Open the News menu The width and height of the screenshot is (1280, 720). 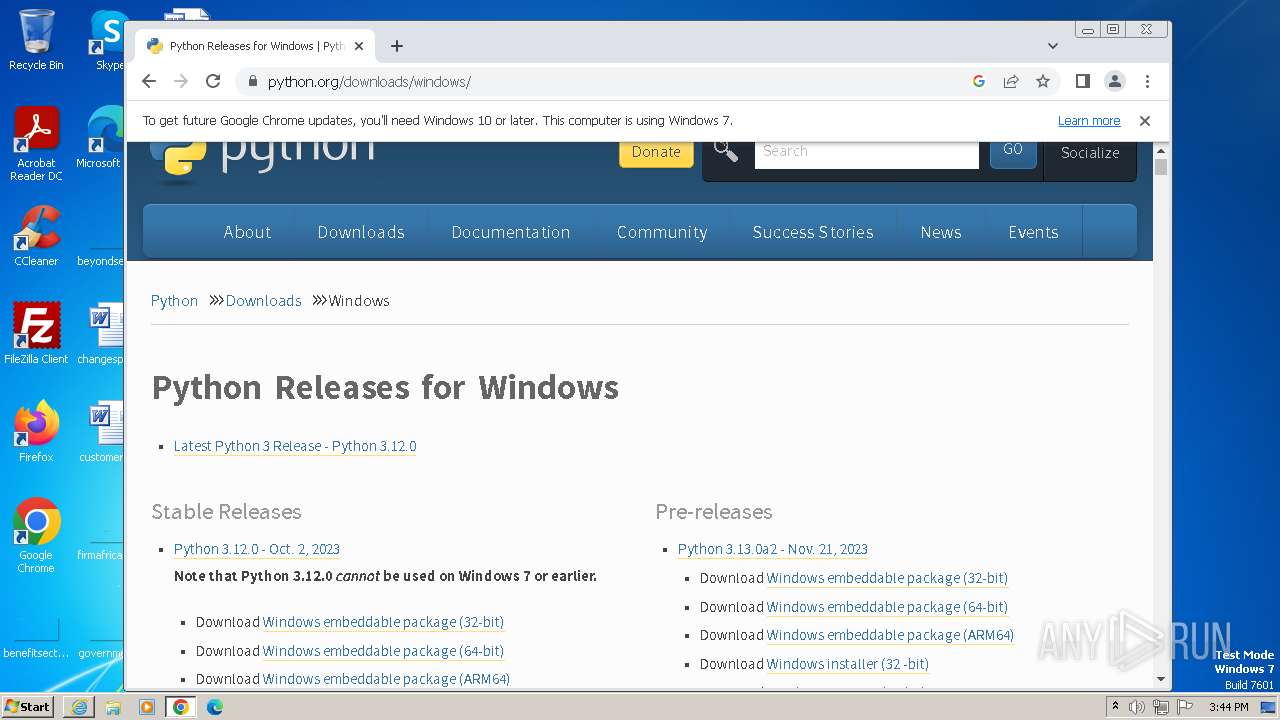coord(941,232)
